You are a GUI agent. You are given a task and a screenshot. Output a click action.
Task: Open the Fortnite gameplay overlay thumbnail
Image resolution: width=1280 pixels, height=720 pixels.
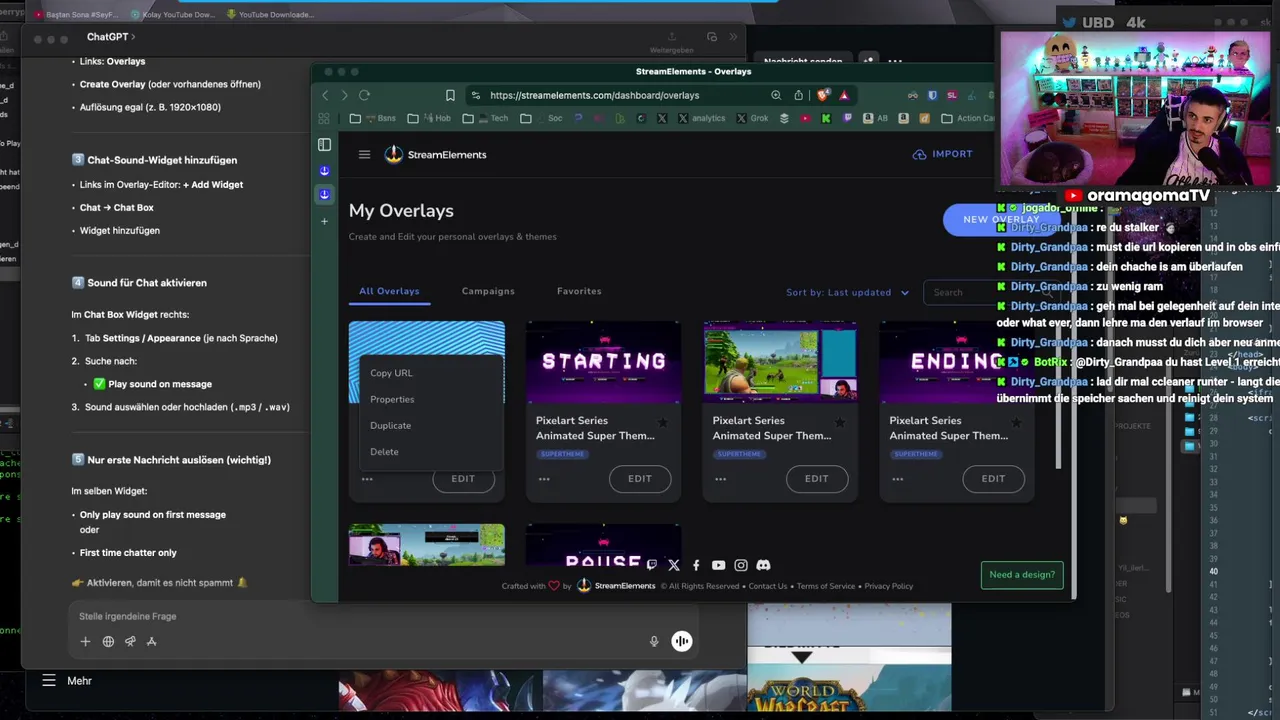[780, 362]
